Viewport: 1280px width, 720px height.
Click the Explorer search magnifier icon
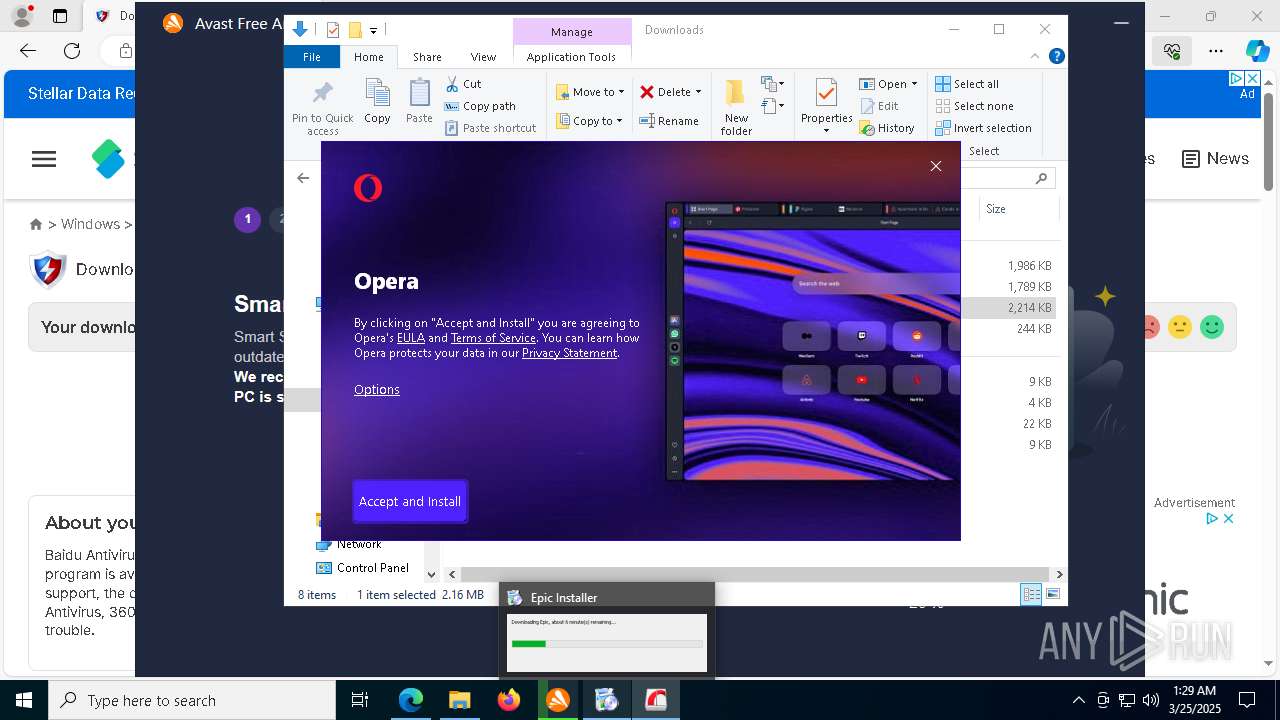[x=1041, y=178]
